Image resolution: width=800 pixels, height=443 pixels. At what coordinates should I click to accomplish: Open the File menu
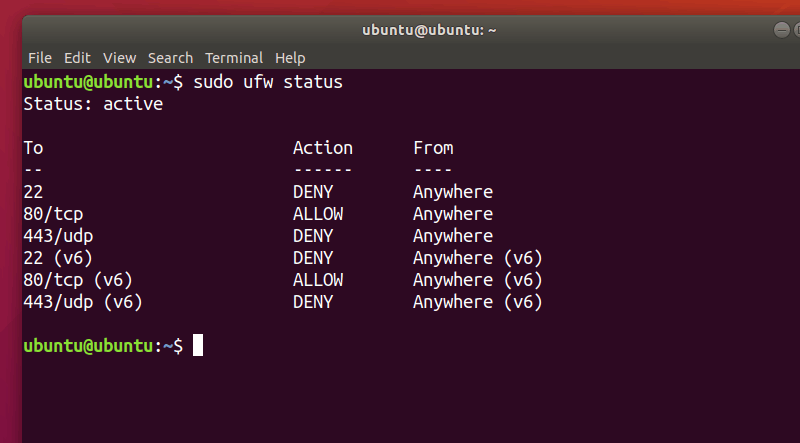[40, 58]
